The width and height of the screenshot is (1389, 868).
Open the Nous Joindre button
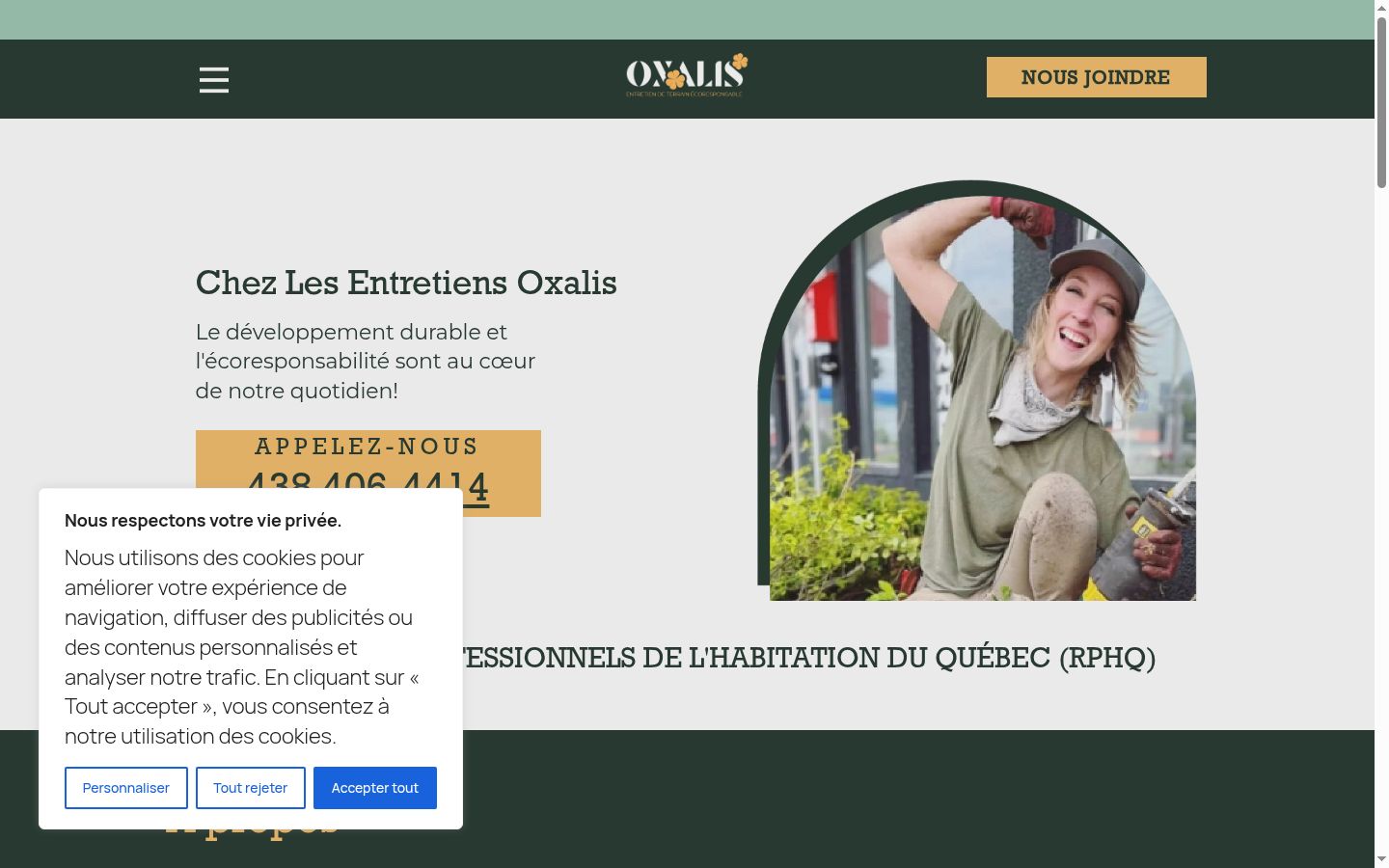[1096, 77]
